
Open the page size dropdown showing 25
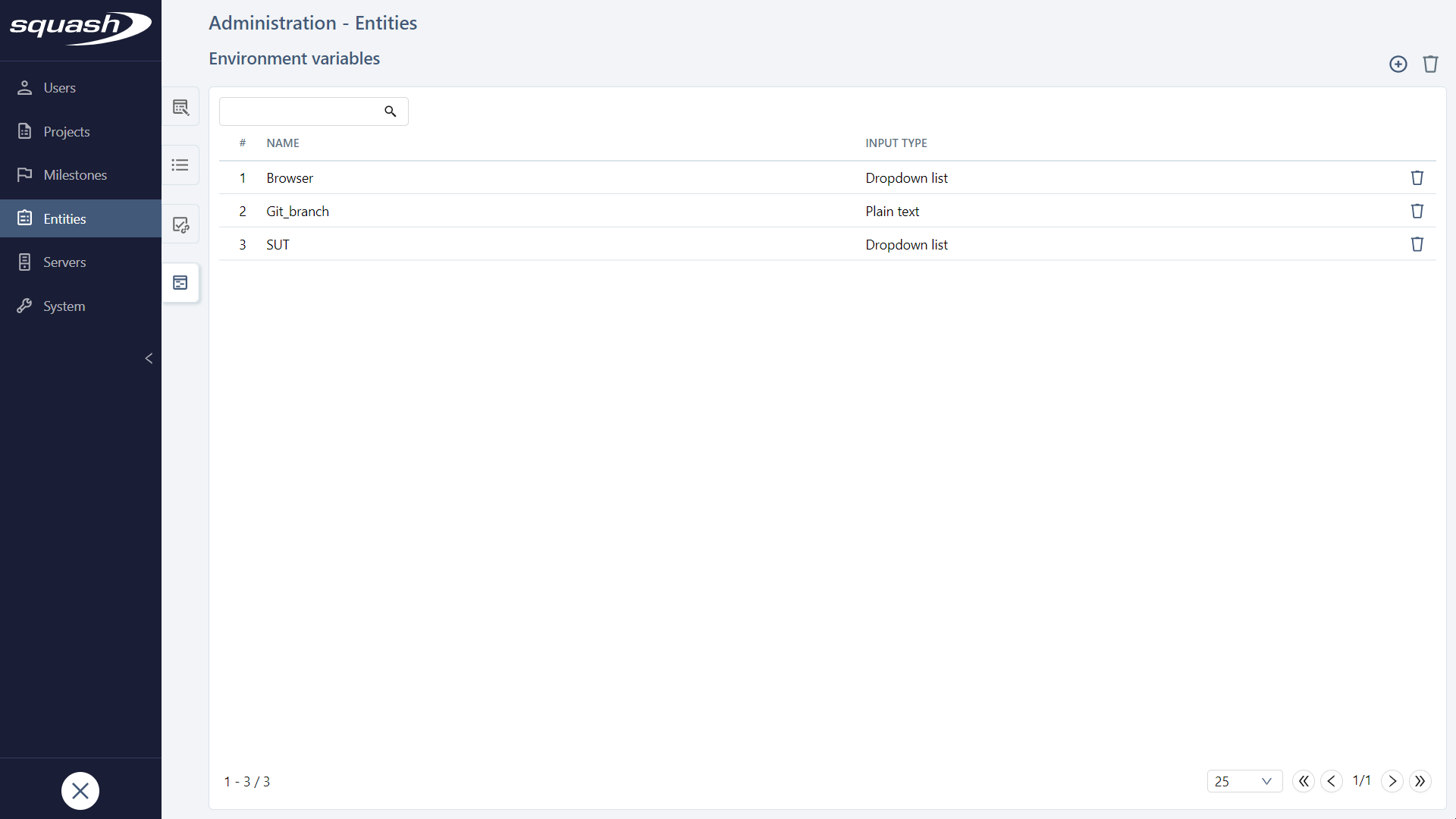[x=1244, y=781]
